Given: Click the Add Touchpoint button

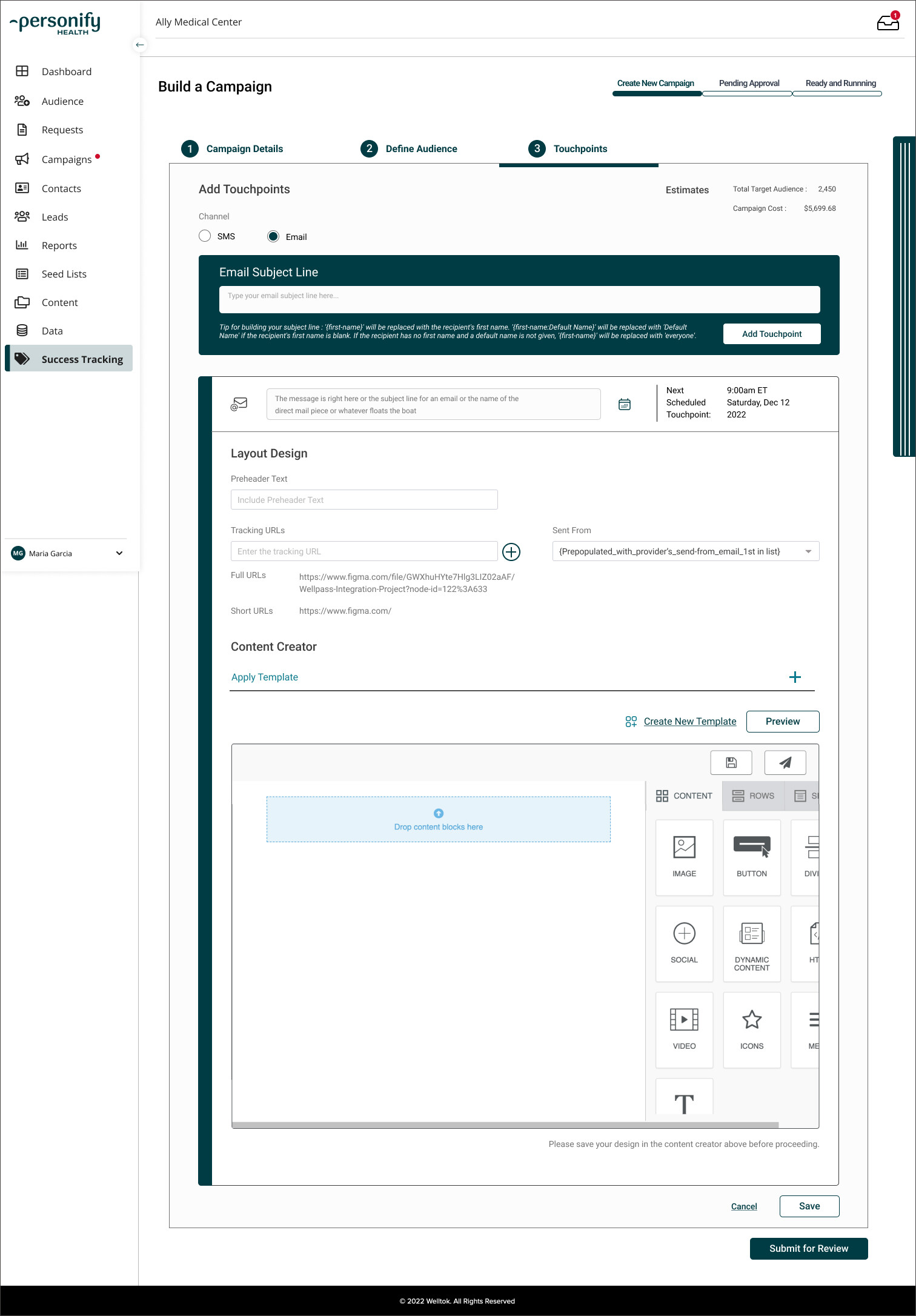Looking at the screenshot, I should (772, 334).
